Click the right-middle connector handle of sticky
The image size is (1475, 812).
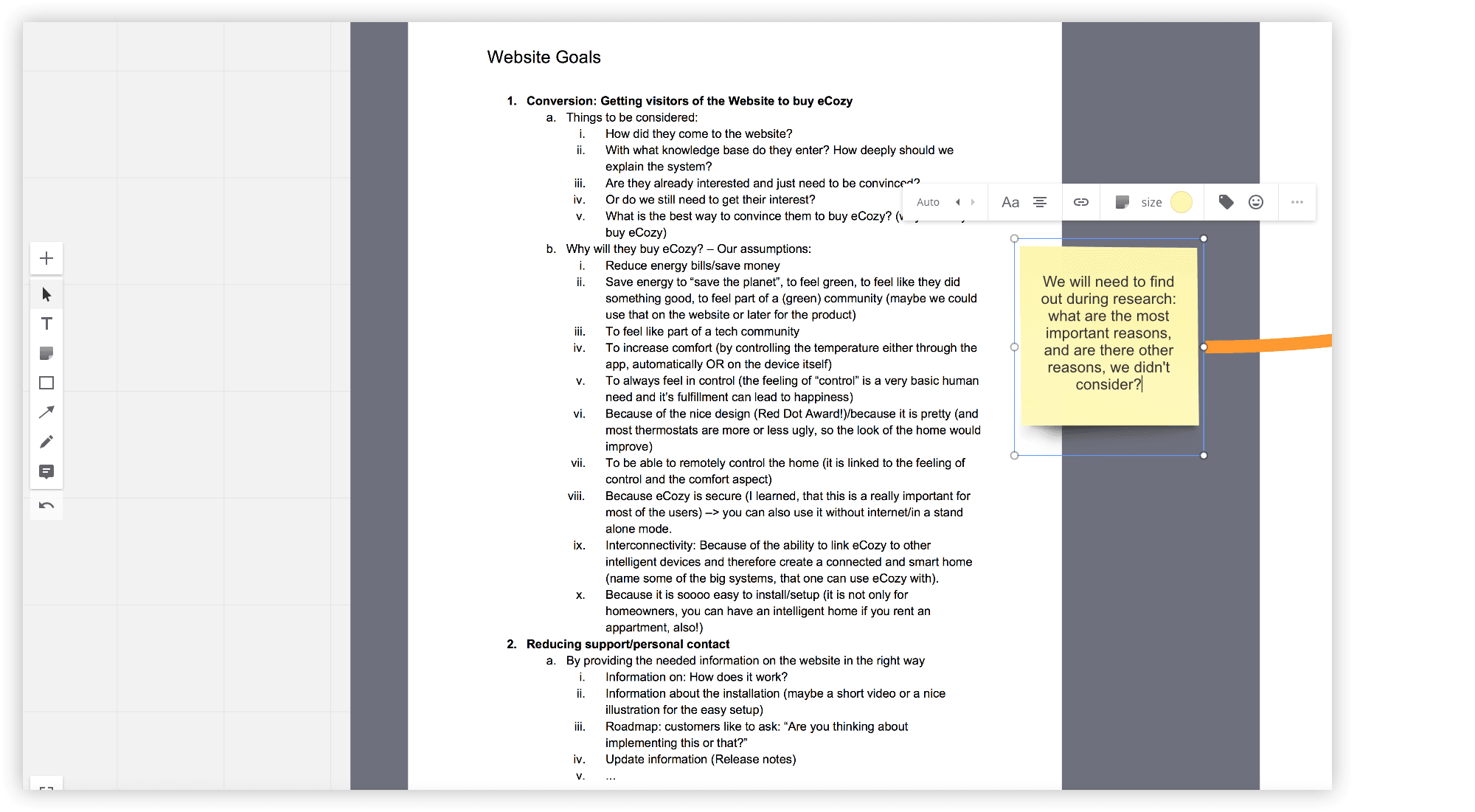point(1204,347)
